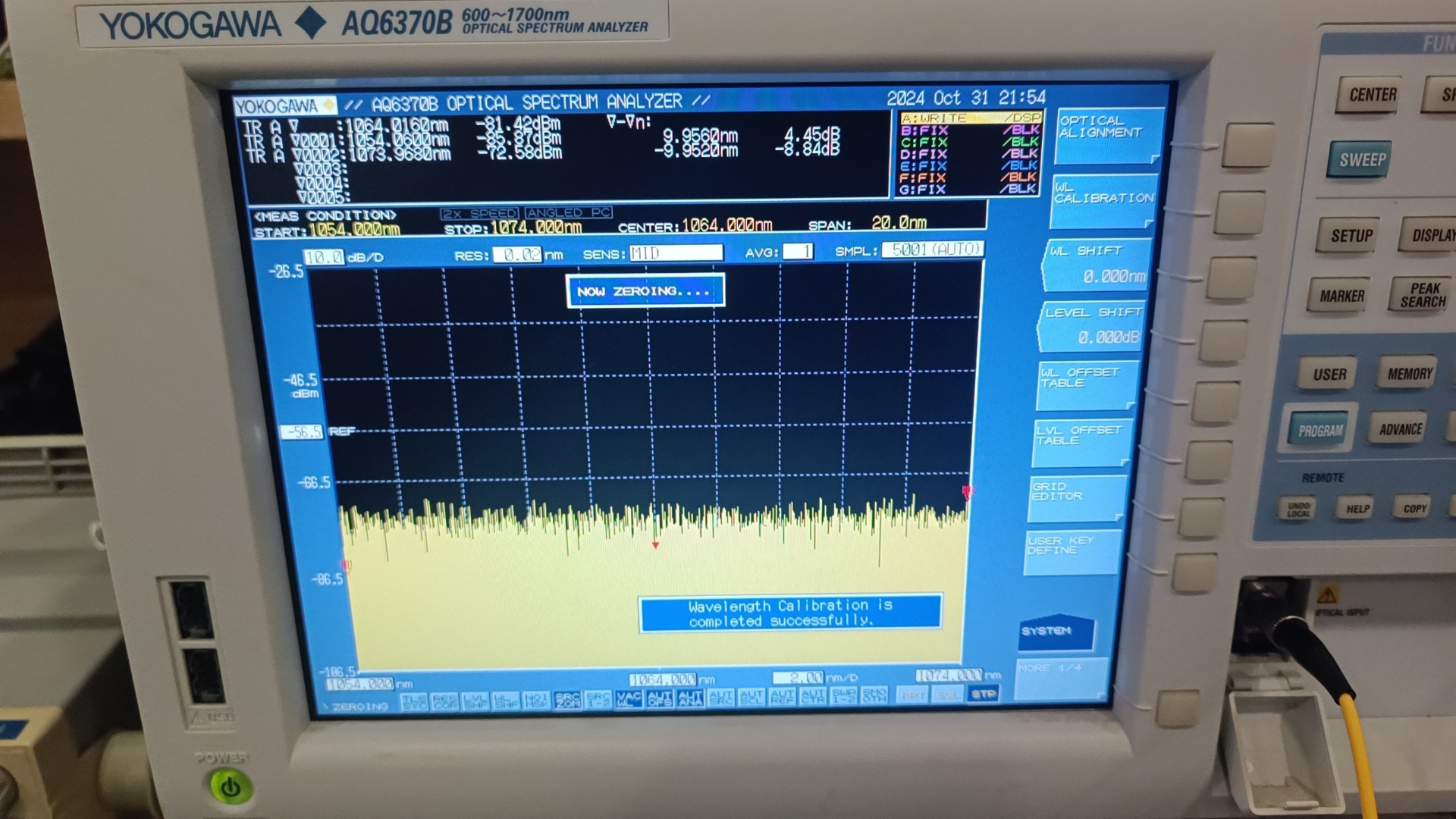The width and height of the screenshot is (1456, 819).
Task: Select trace G:FIX in trace list
Action: (966, 190)
